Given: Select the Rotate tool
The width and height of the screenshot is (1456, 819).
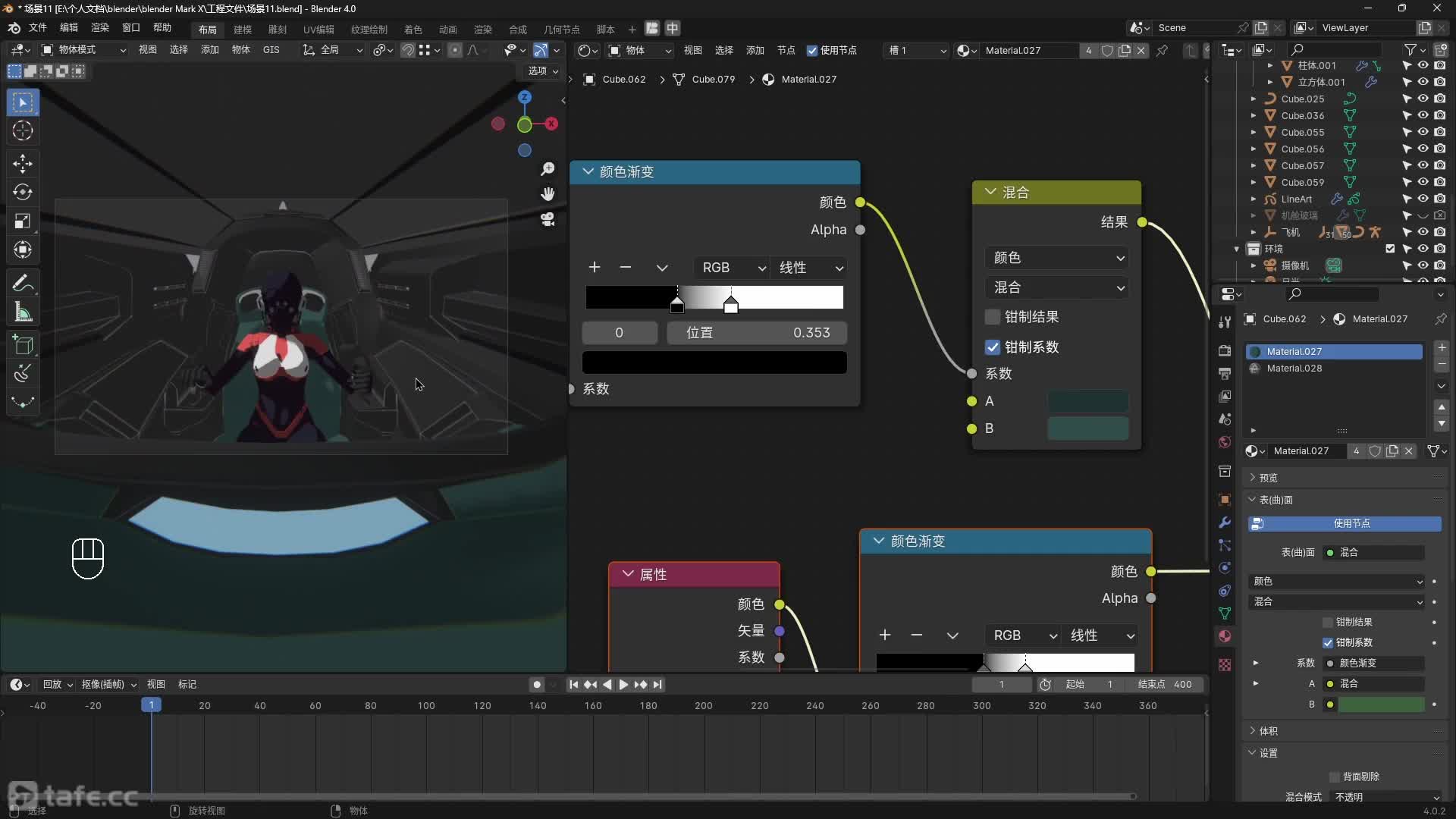Looking at the screenshot, I should pos(23,192).
